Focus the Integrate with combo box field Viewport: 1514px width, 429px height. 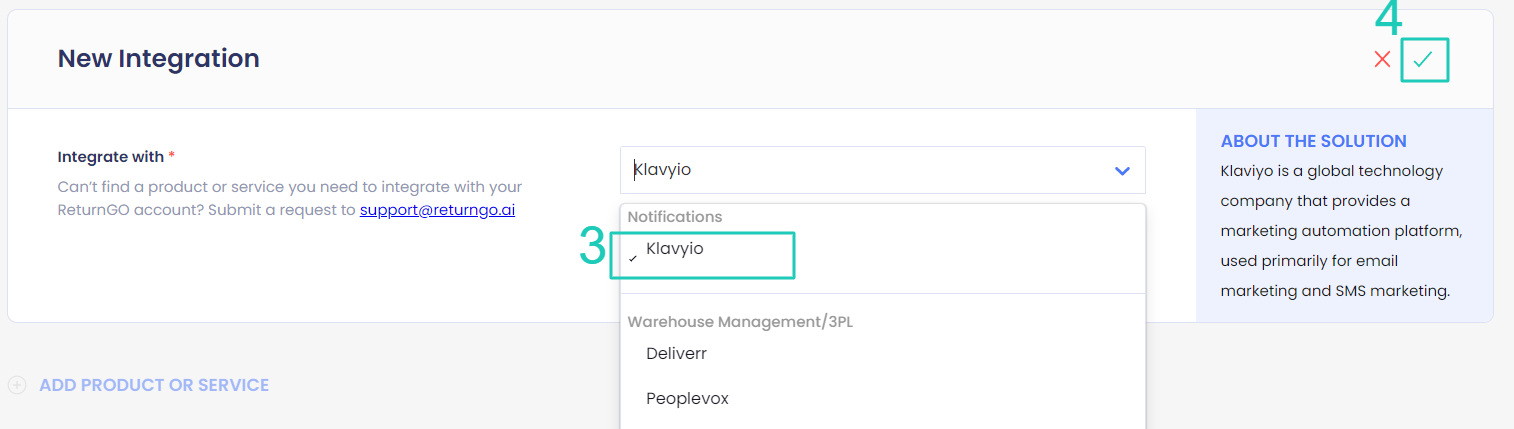(882, 170)
